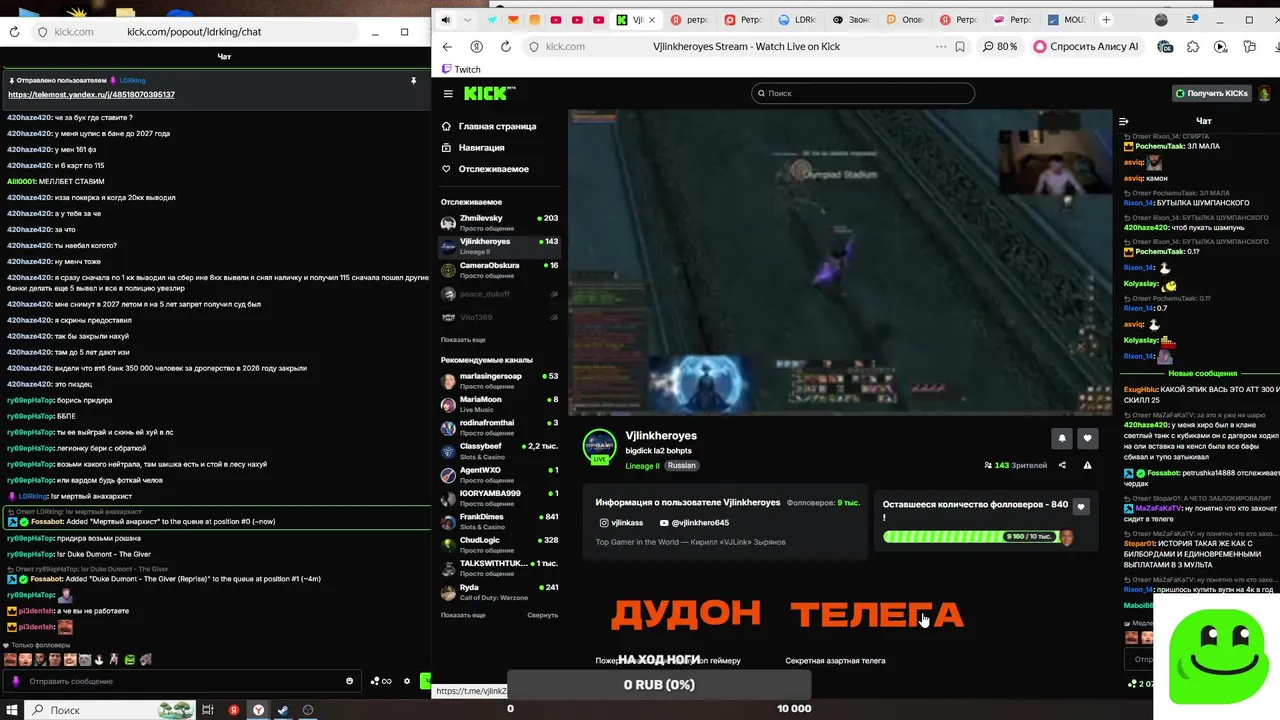Open the FrankDimes recommended channel

tap(499, 522)
